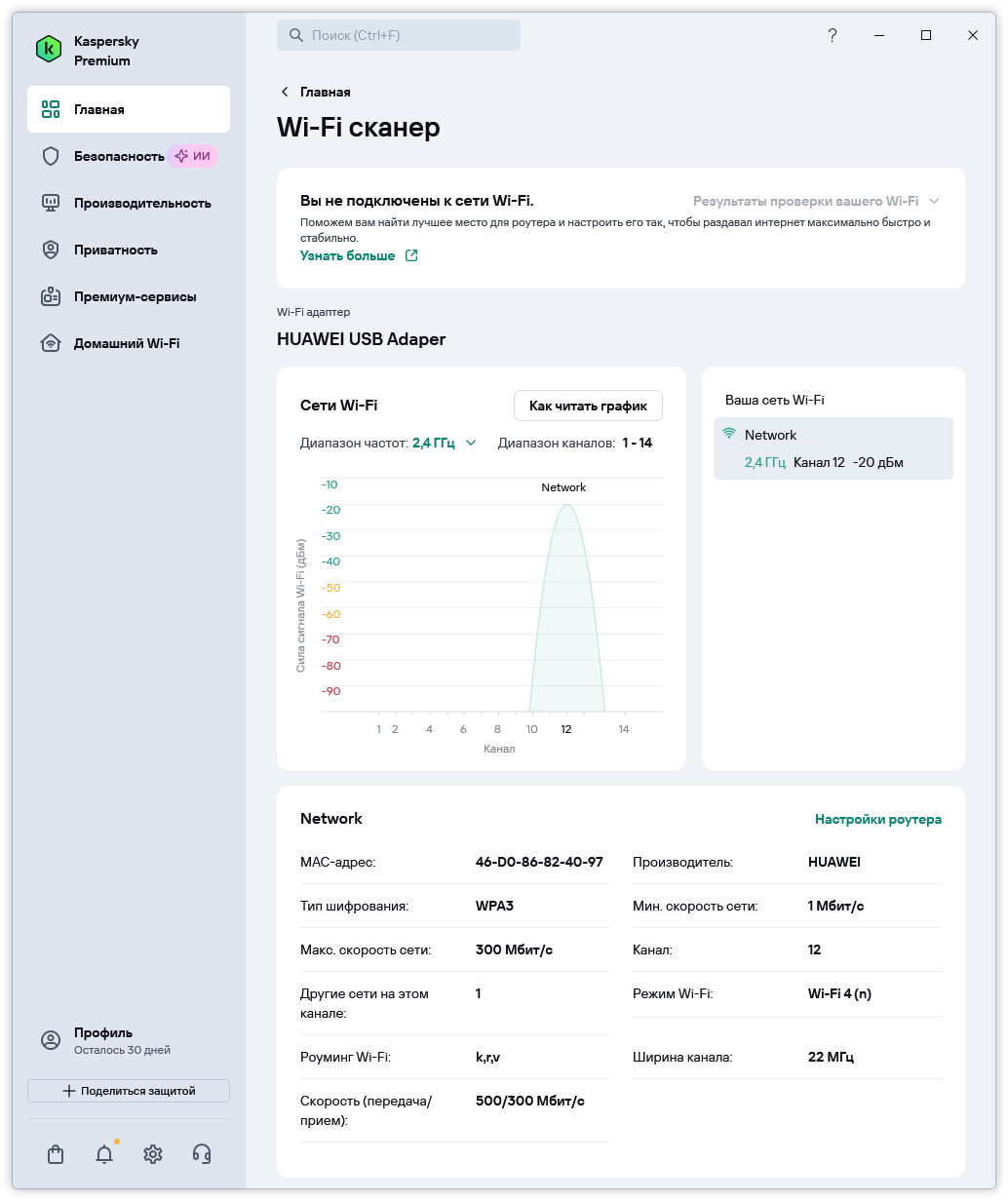
Task: Expand the frequency range 2,4 ГГц dropdown
Action: point(444,443)
